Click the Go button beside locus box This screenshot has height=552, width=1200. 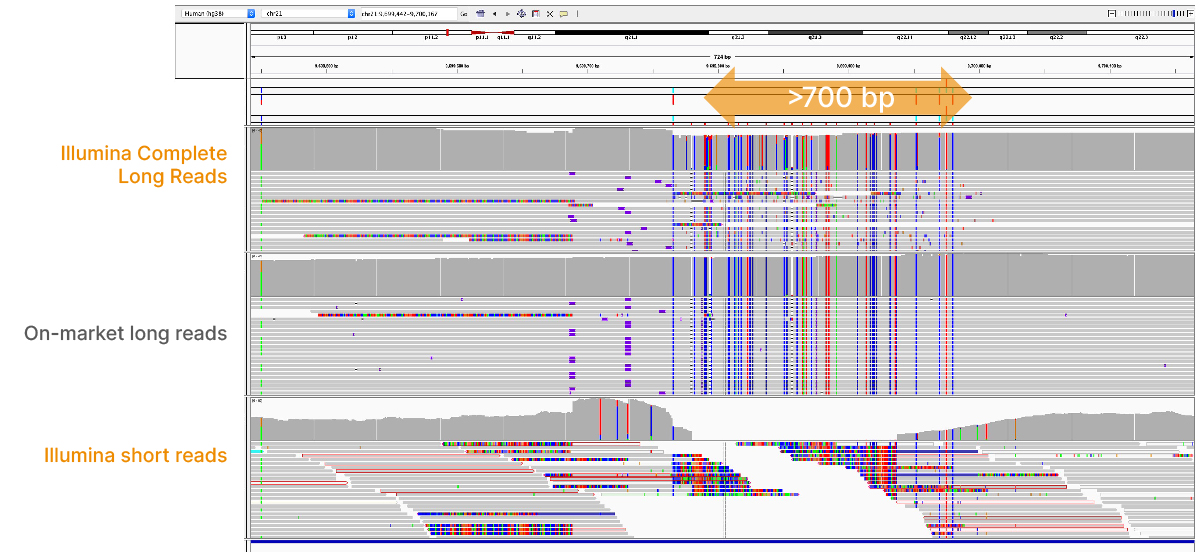[465, 14]
